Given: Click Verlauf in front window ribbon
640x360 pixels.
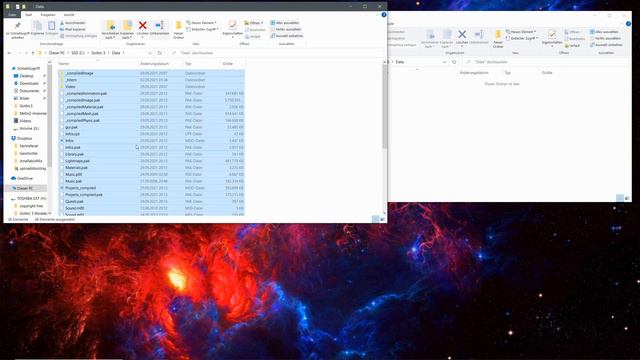Looking at the screenshot, I should pos(252,36).
